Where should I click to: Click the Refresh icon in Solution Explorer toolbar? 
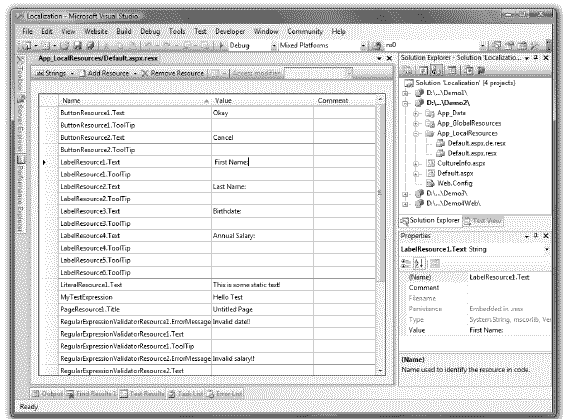424,70
